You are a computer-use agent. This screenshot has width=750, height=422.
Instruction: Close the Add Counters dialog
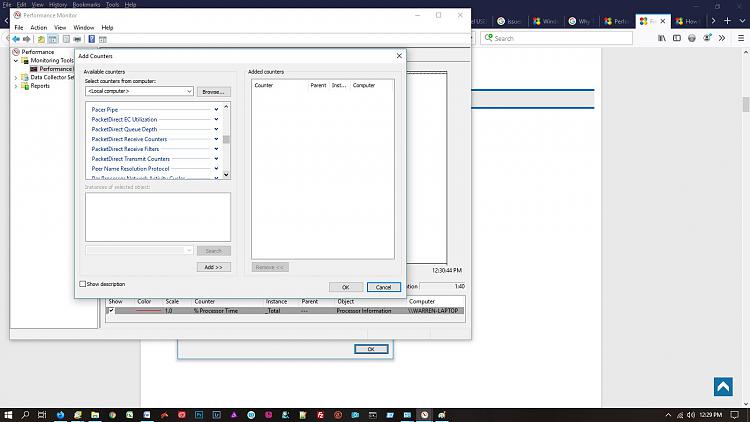pos(399,56)
